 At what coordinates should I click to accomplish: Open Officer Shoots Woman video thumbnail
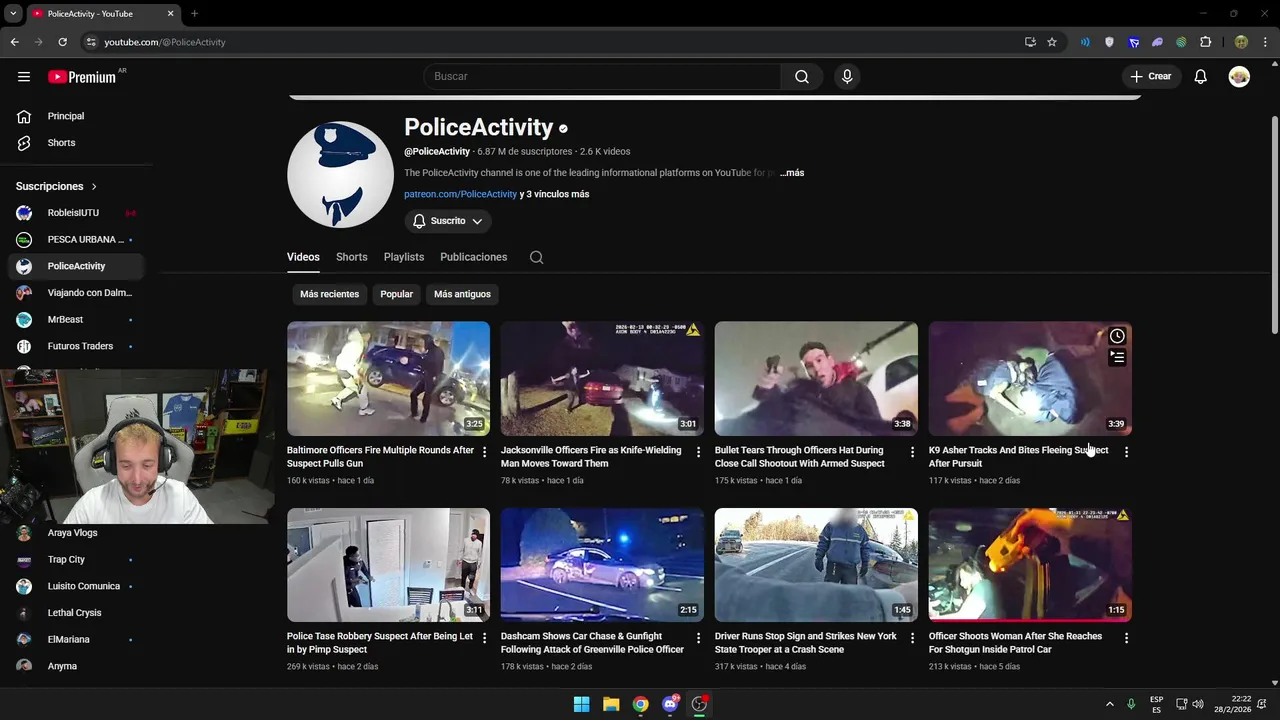click(x=1030, y=565)
